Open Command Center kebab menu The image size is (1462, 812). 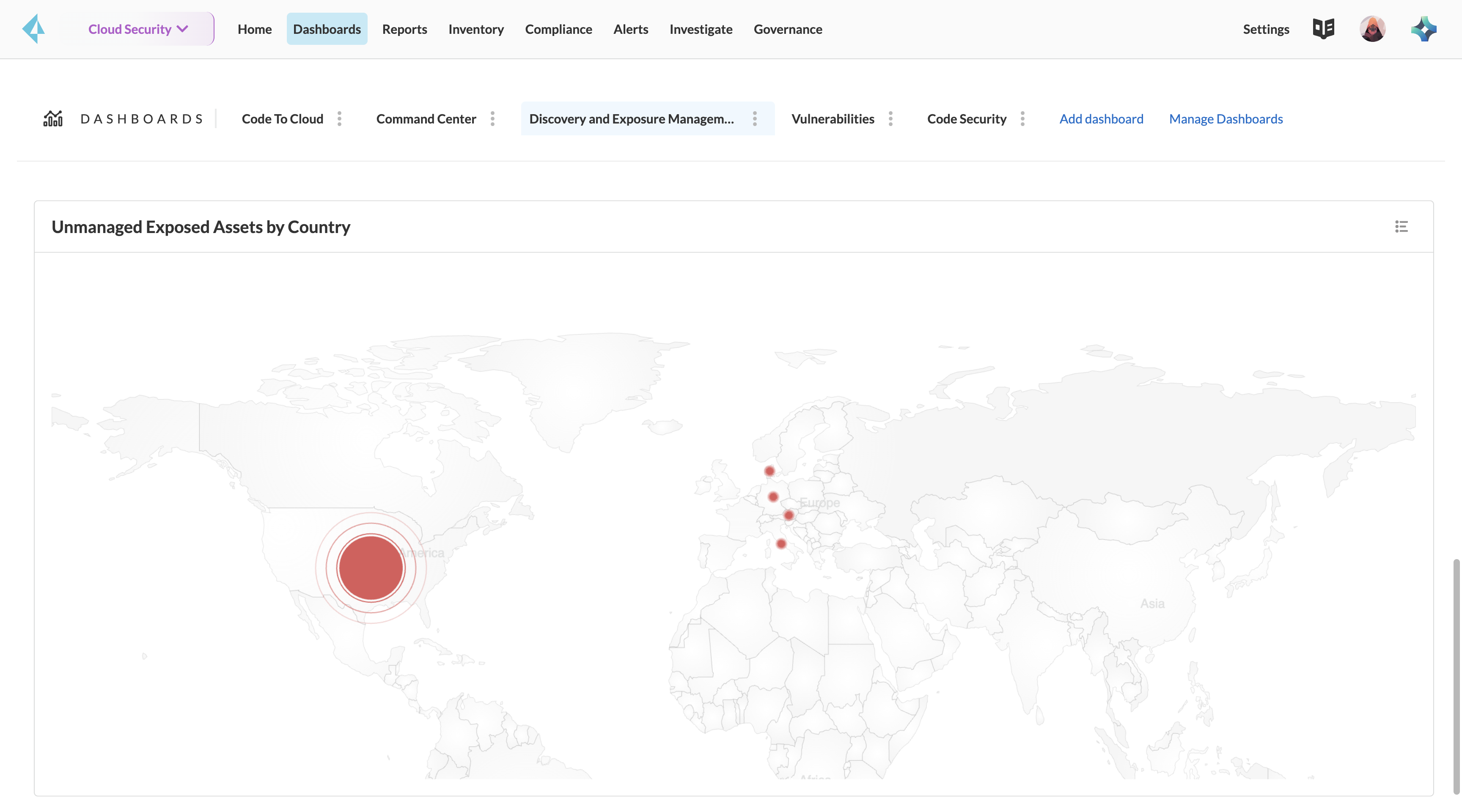492,118
